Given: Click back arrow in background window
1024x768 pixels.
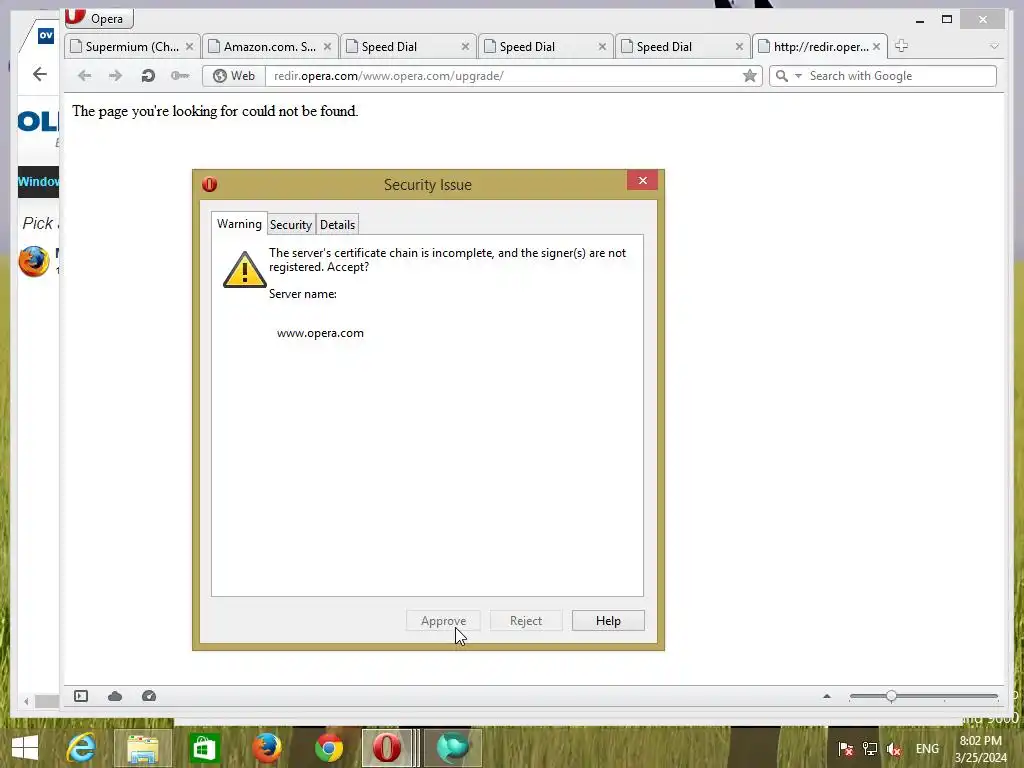Looking at the screenshot, I should [40, 74].
